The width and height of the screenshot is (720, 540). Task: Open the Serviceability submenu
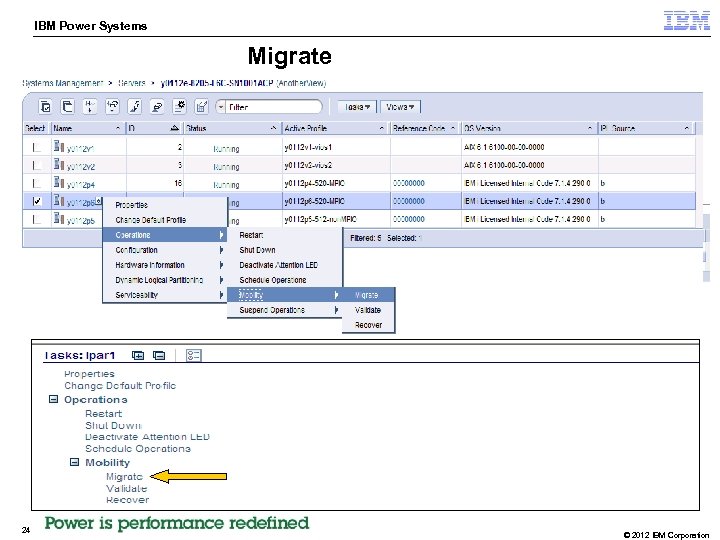[x=165, y=295]
